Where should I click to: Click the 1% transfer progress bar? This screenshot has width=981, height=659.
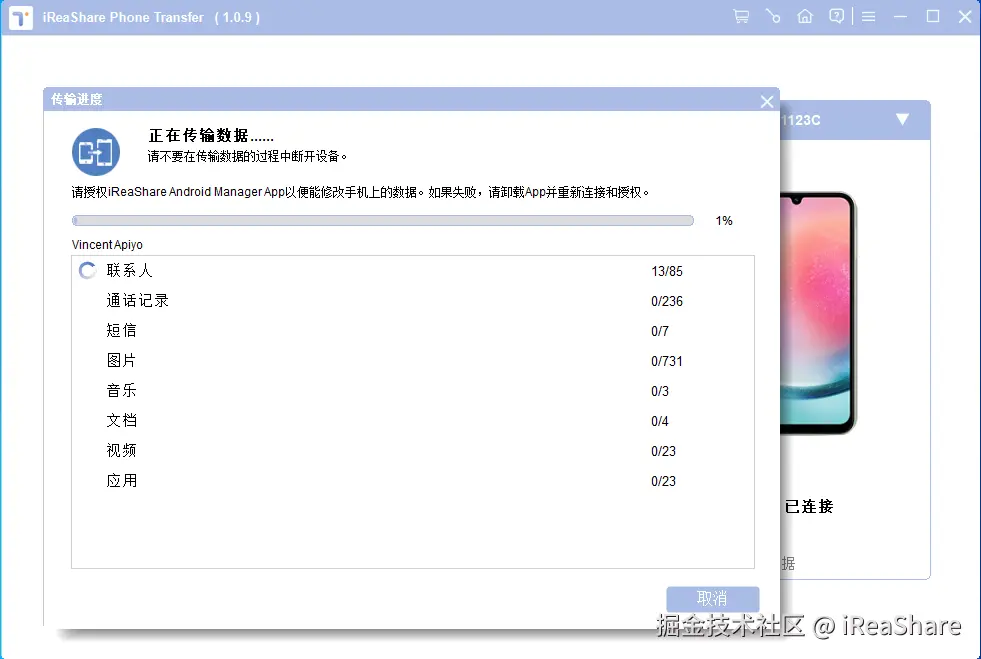click(382, 220)
